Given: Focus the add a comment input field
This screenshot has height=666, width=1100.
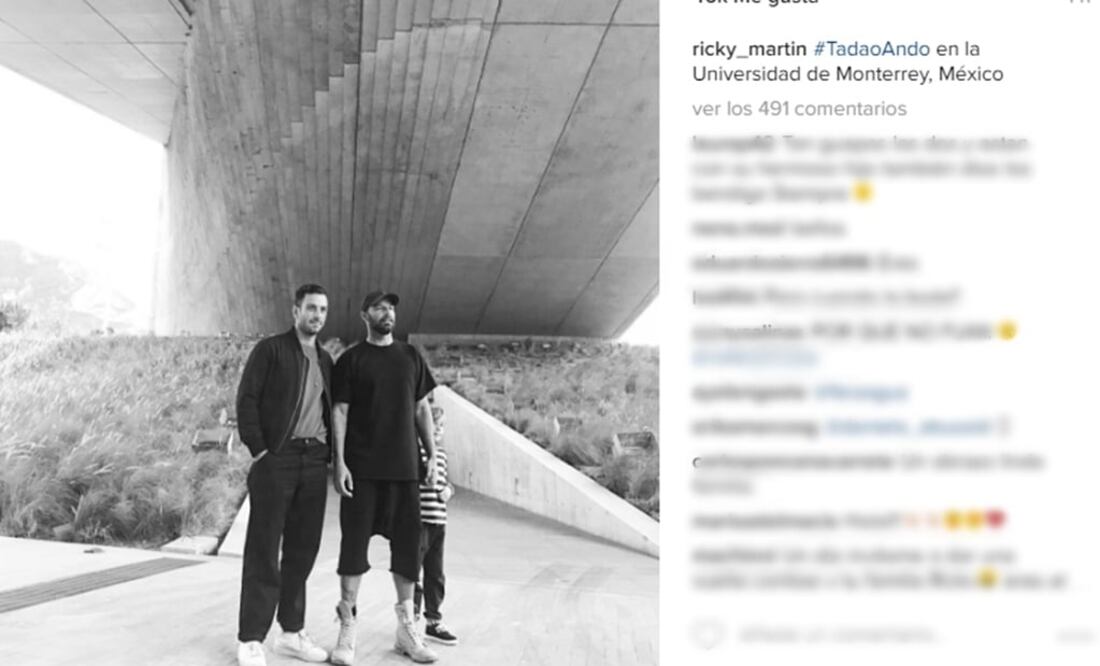Looking at the screenshot, I should coord(838,636).
